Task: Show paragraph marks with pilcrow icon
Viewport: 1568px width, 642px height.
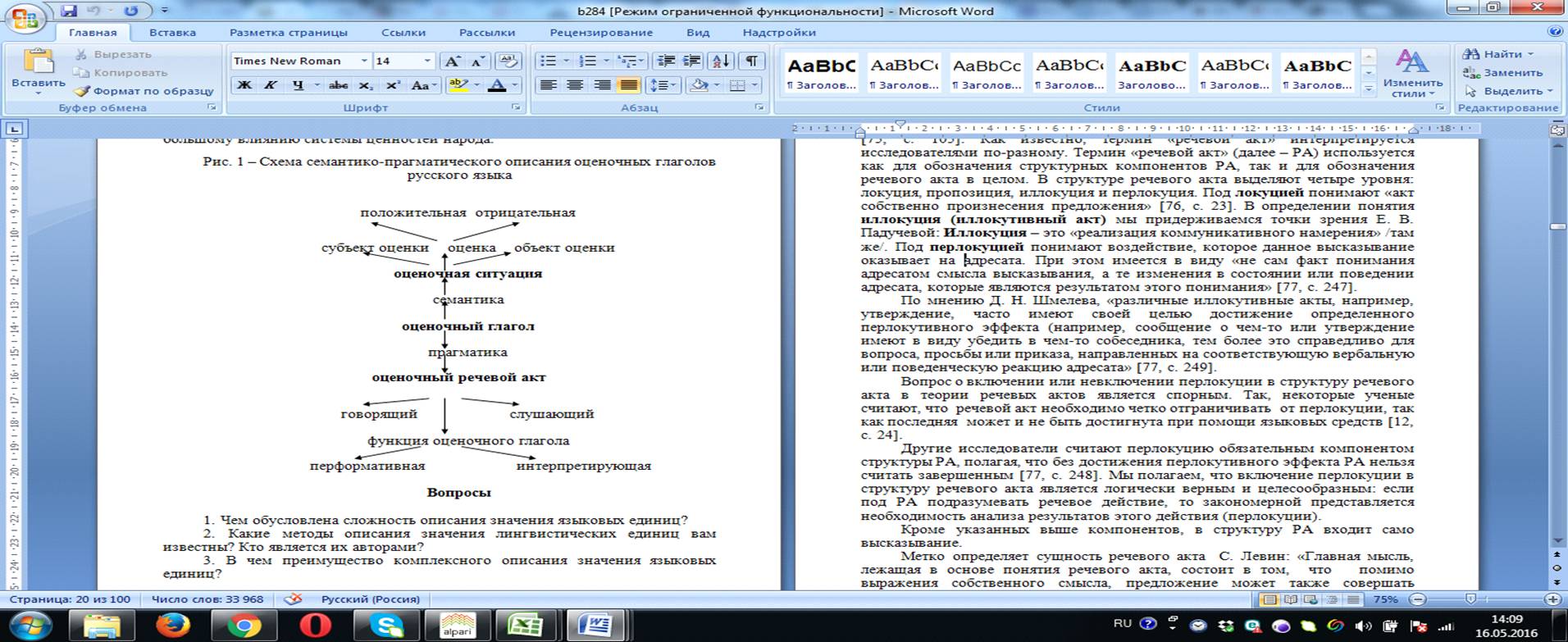Action: tap(751, 61)
